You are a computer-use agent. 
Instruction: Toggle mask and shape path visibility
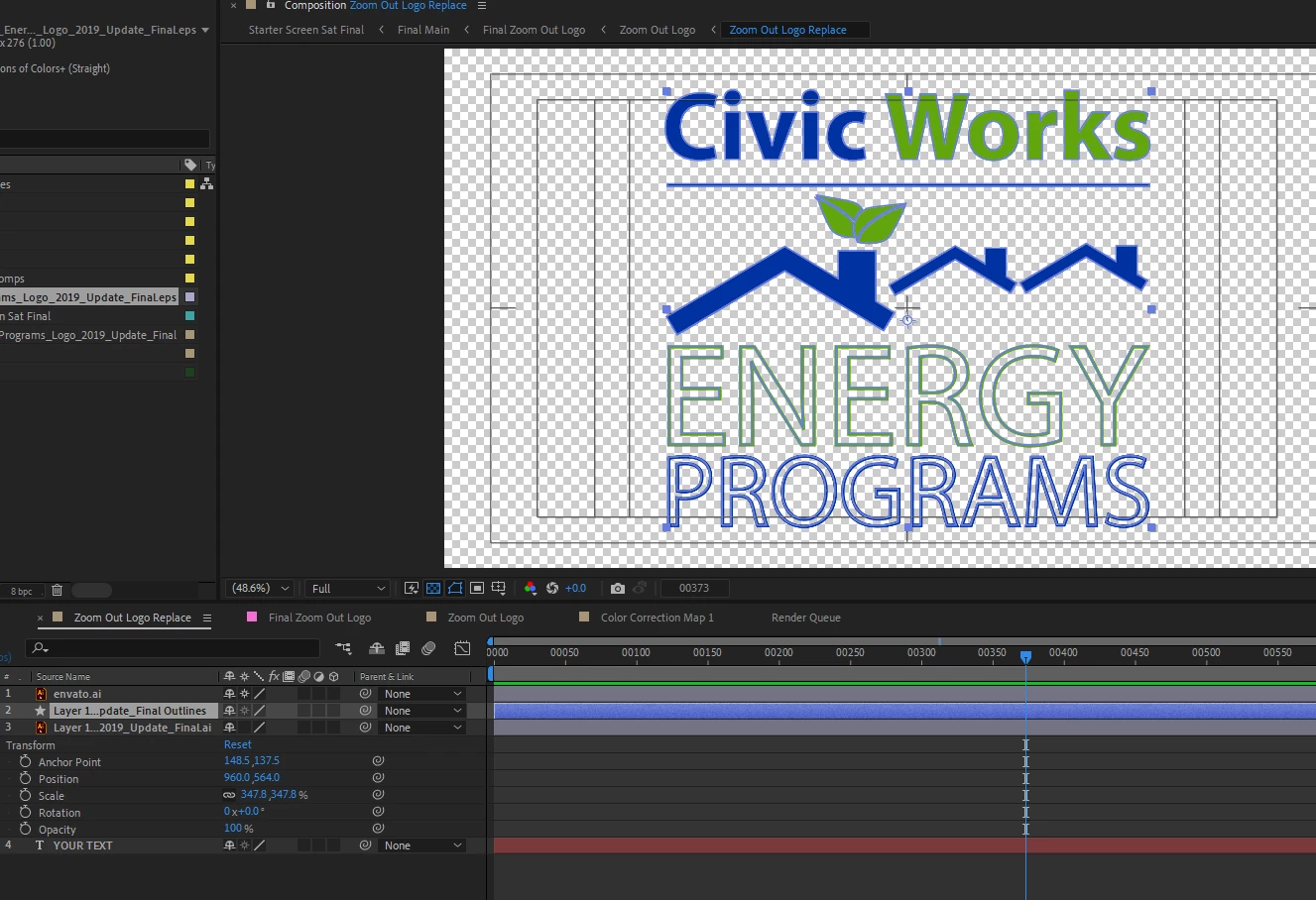[x=455, y=588]
